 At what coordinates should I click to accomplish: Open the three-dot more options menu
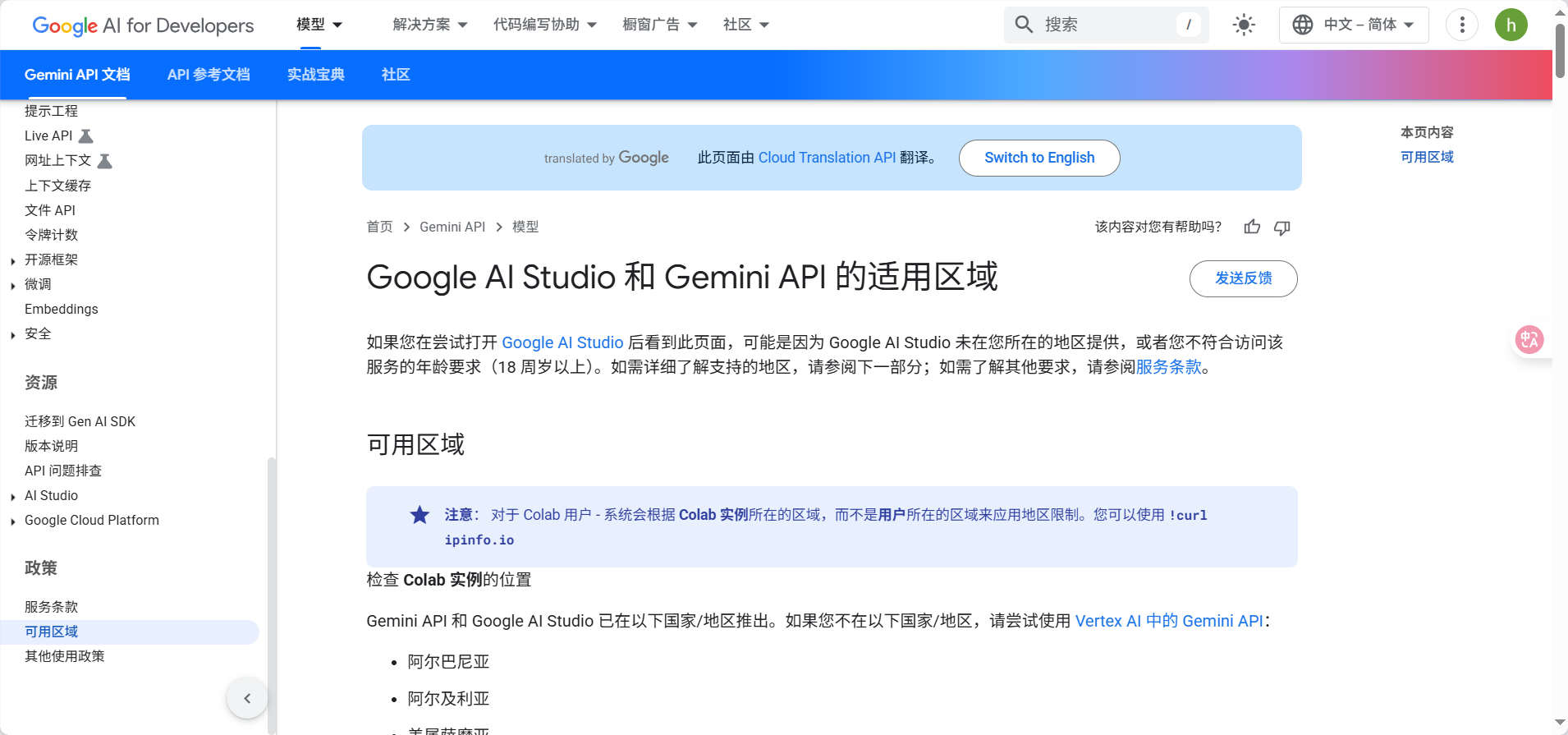[x=1462, y=25]
